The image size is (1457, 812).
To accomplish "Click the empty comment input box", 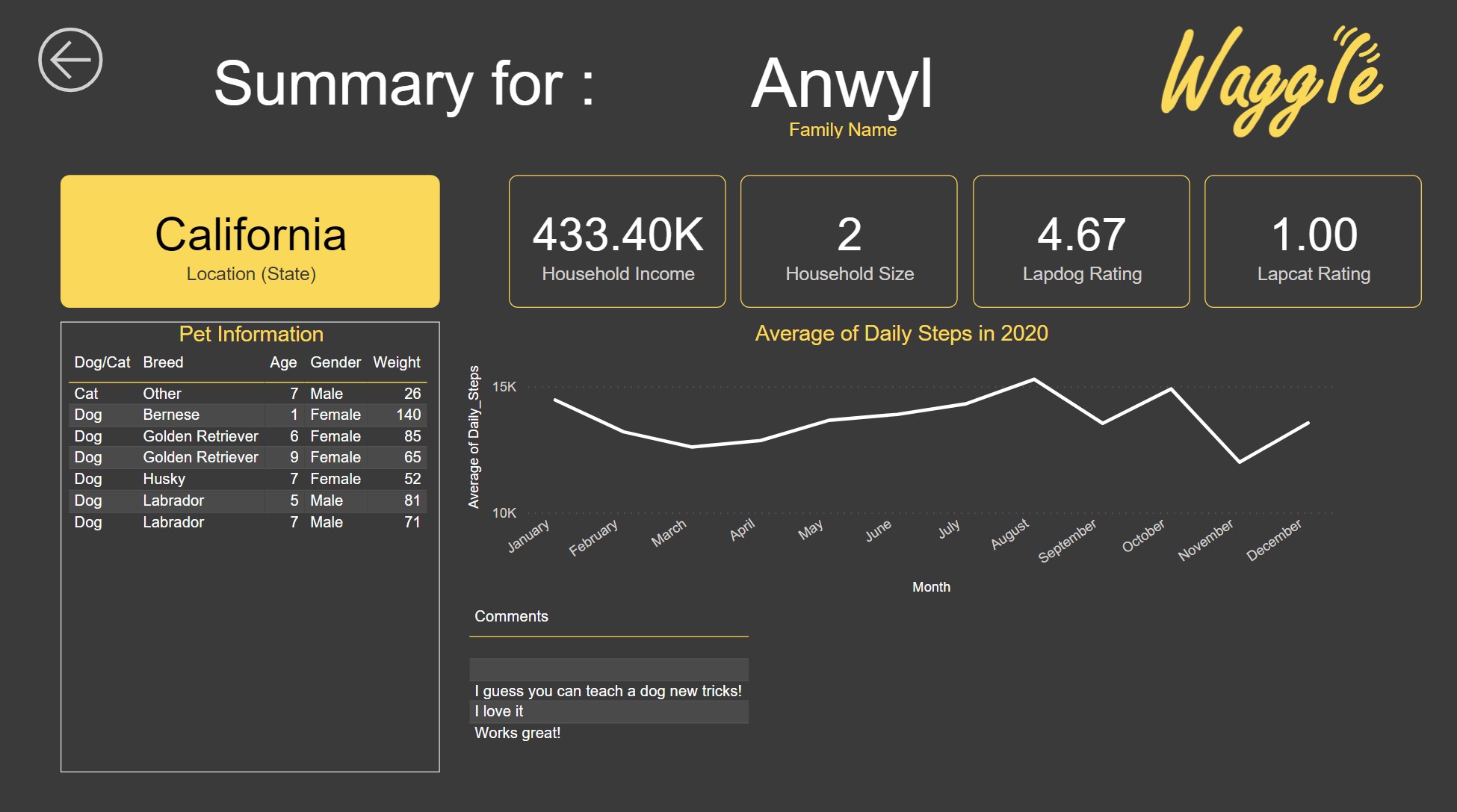I will (608, 669).
